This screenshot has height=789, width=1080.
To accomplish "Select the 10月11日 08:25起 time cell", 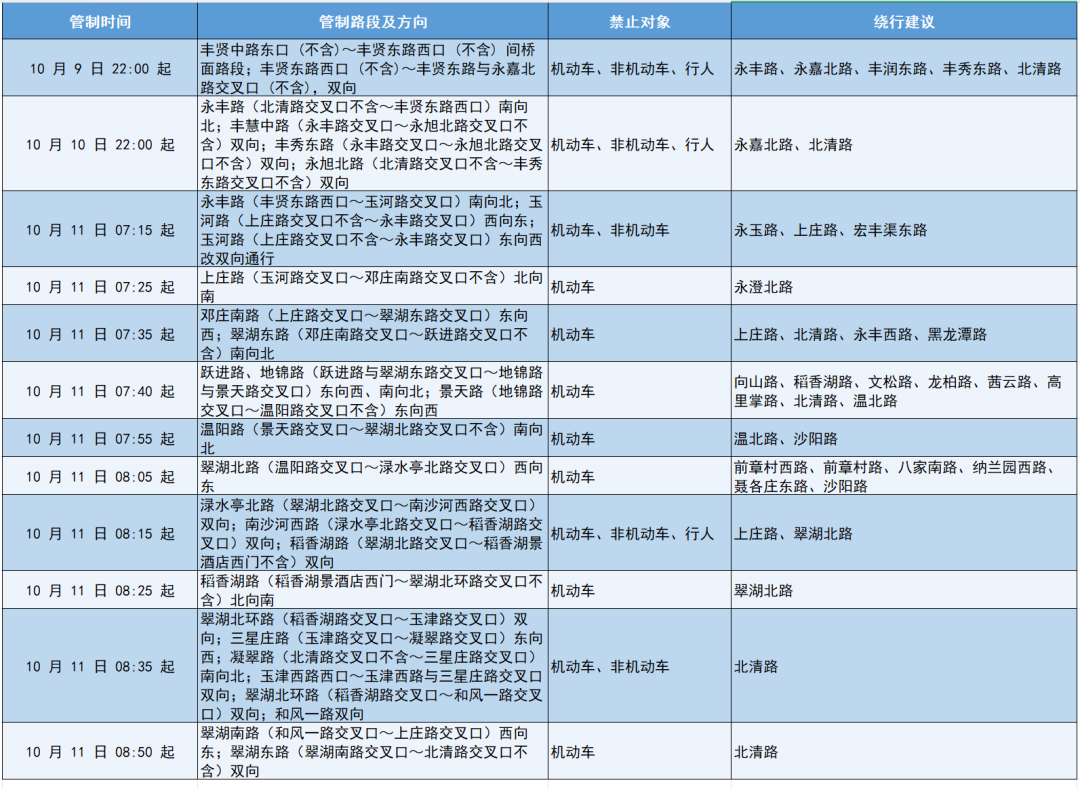I will click(x=100, y=590).
